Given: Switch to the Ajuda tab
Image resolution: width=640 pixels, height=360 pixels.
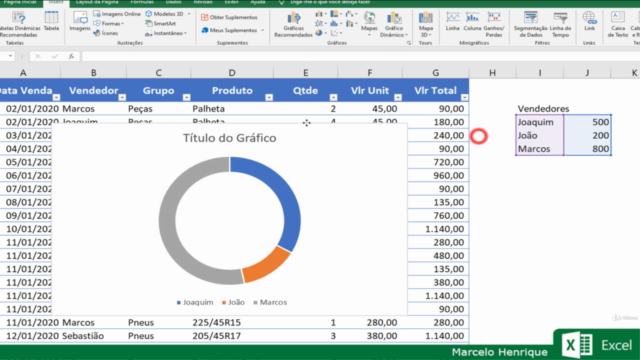Looking at the screenshot, I should [x=258, y=2].
